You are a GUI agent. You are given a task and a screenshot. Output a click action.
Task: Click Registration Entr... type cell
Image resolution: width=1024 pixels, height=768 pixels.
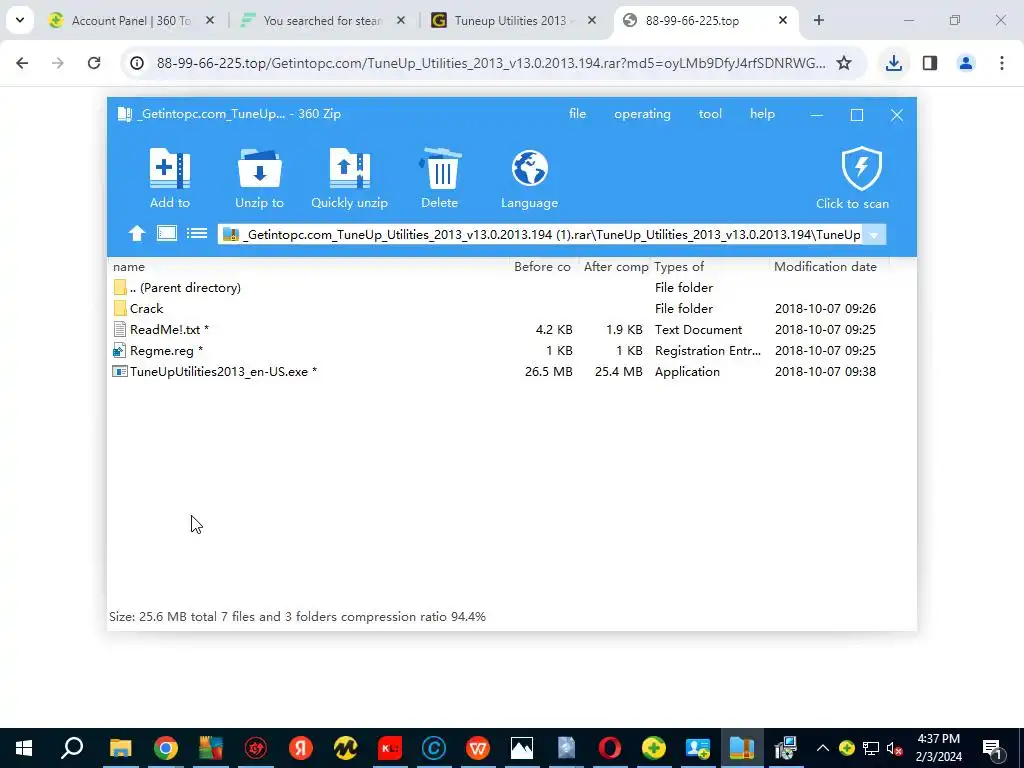pos(708,351)
